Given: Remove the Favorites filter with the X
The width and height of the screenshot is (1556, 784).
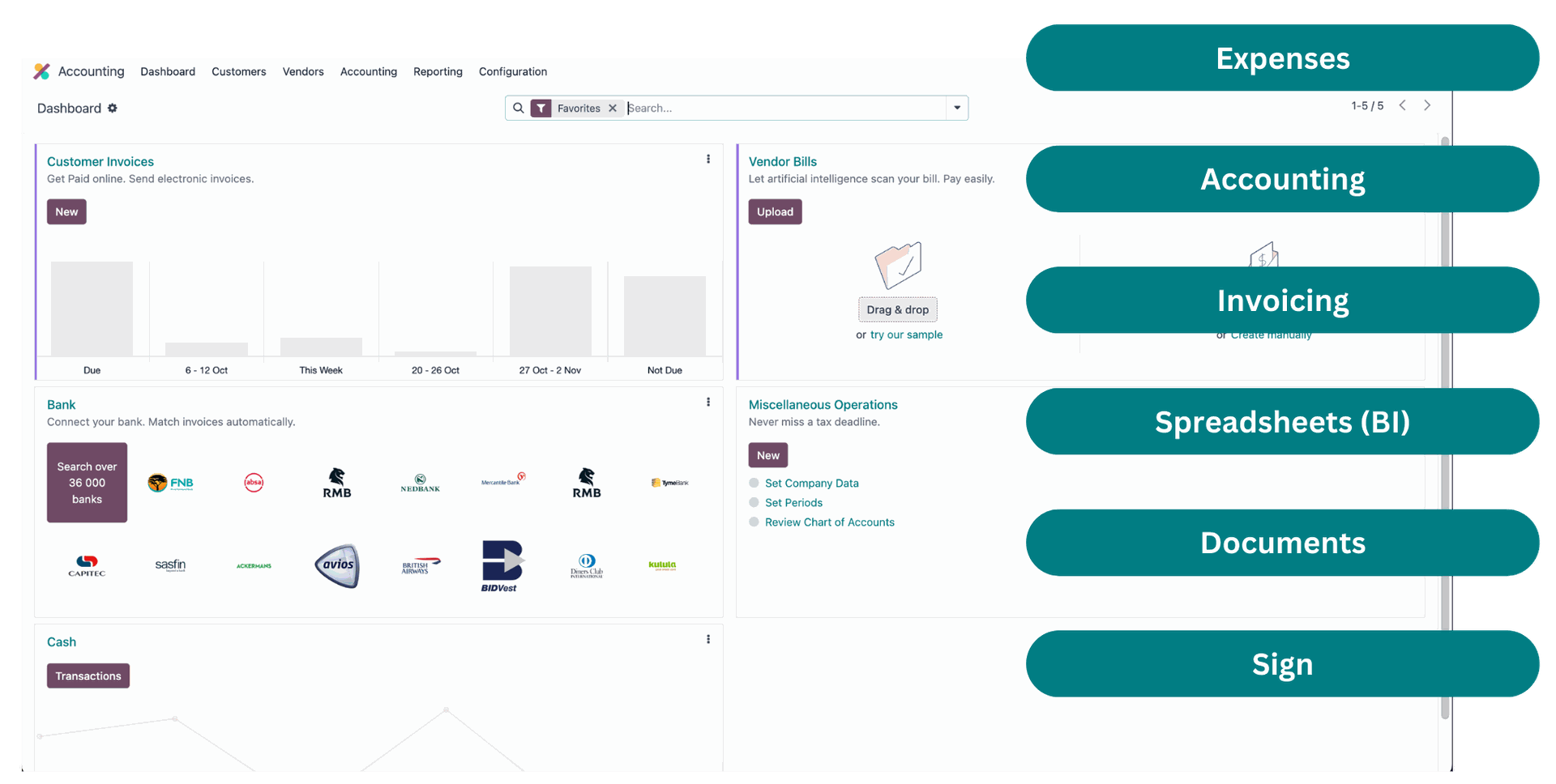Looking at the screenshot, I should click(613, 108).
